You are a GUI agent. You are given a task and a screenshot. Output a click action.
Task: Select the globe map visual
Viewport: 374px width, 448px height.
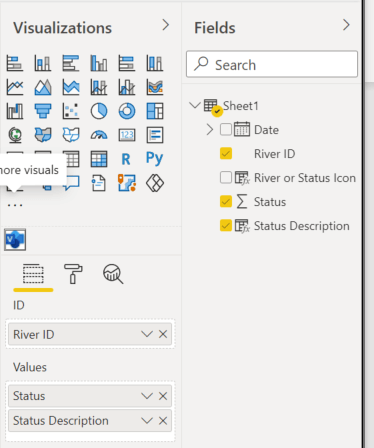coord(15,135)
